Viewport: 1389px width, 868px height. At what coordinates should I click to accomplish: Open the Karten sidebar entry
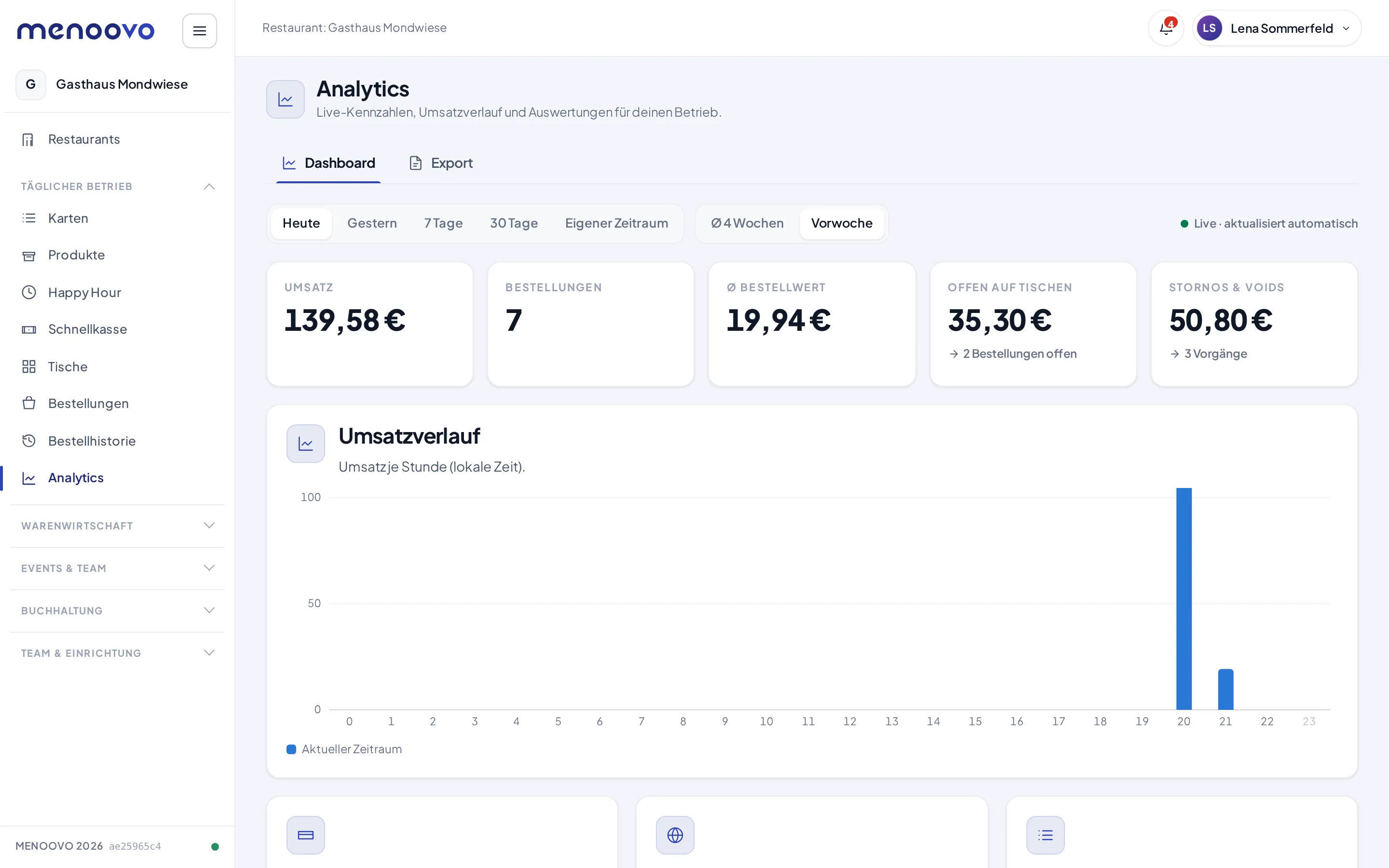click(117, 218)
